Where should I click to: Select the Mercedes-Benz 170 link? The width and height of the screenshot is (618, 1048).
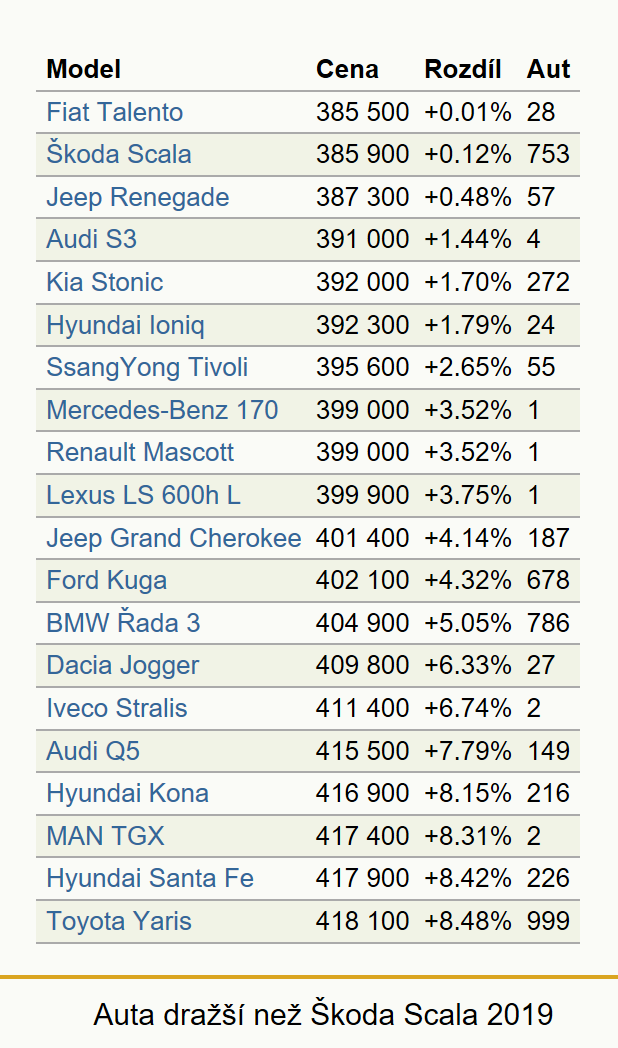pyautogui.click(x=162, y=410)
